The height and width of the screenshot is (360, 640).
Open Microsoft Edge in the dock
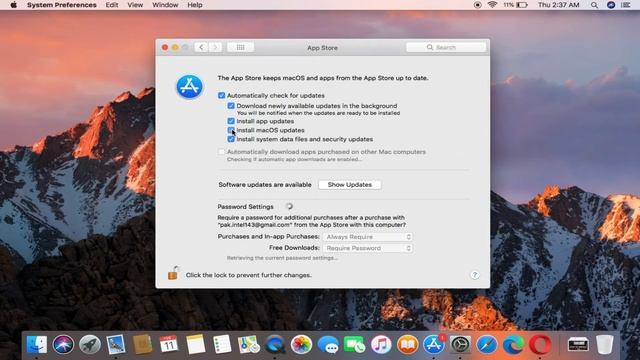click(513, 344)
